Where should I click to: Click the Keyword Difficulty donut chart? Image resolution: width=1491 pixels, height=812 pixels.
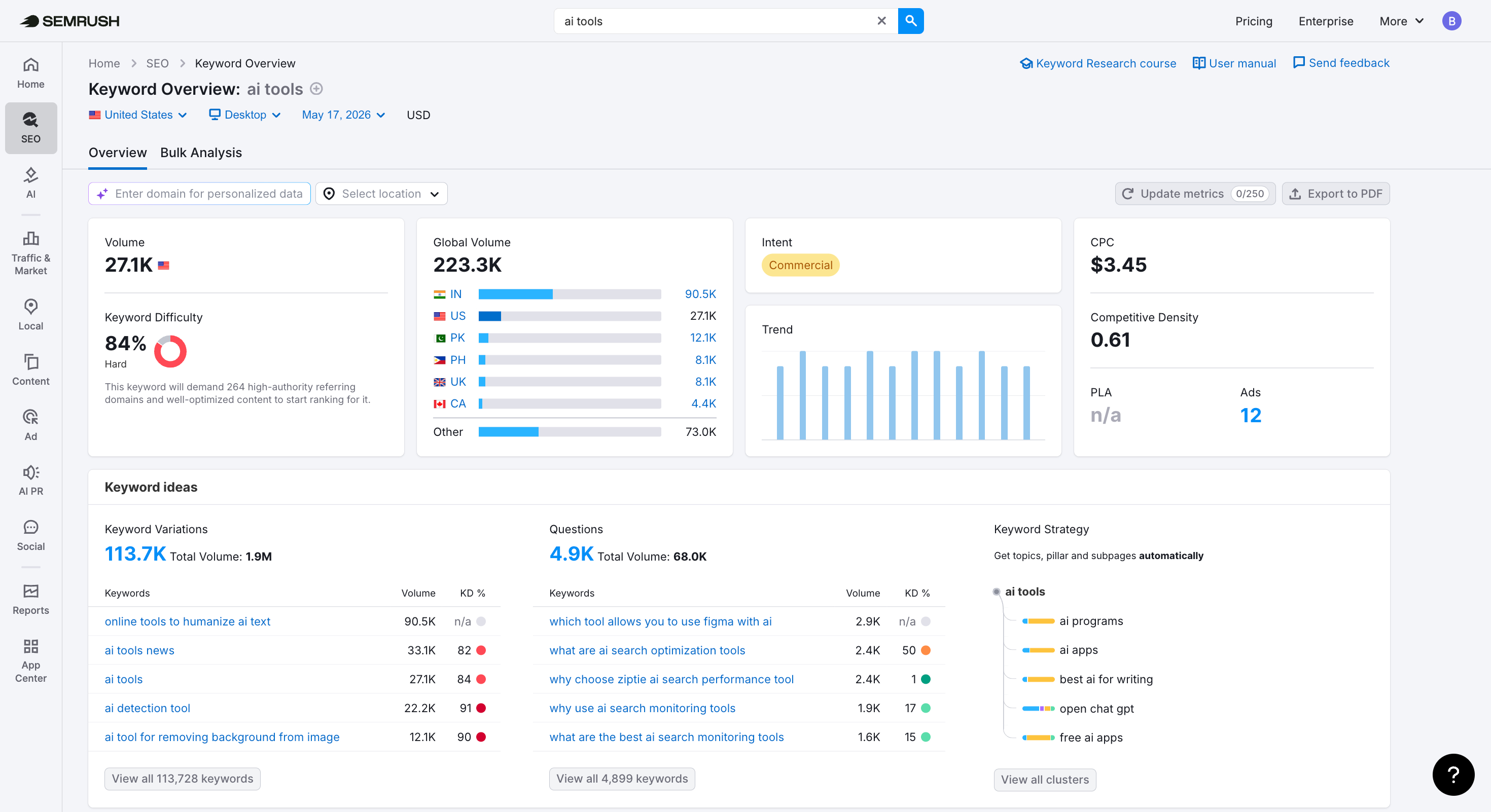170,351
